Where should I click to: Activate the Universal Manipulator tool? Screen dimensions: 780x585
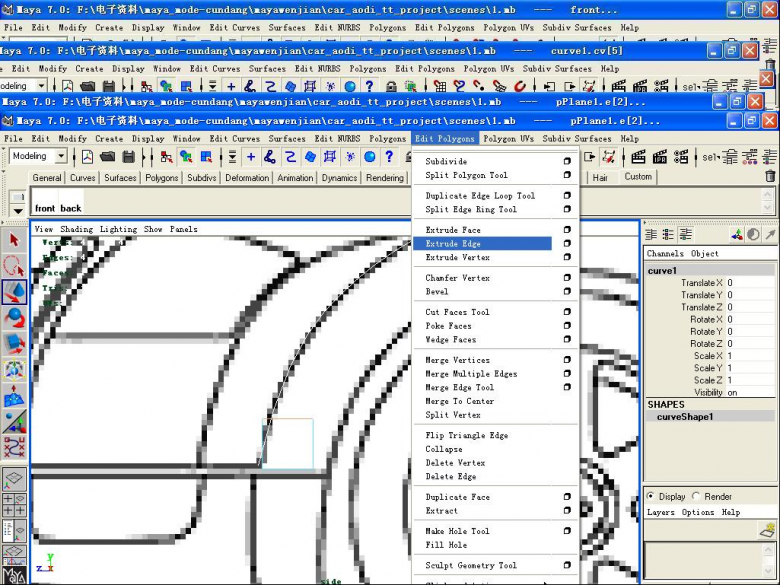(14, 370)
